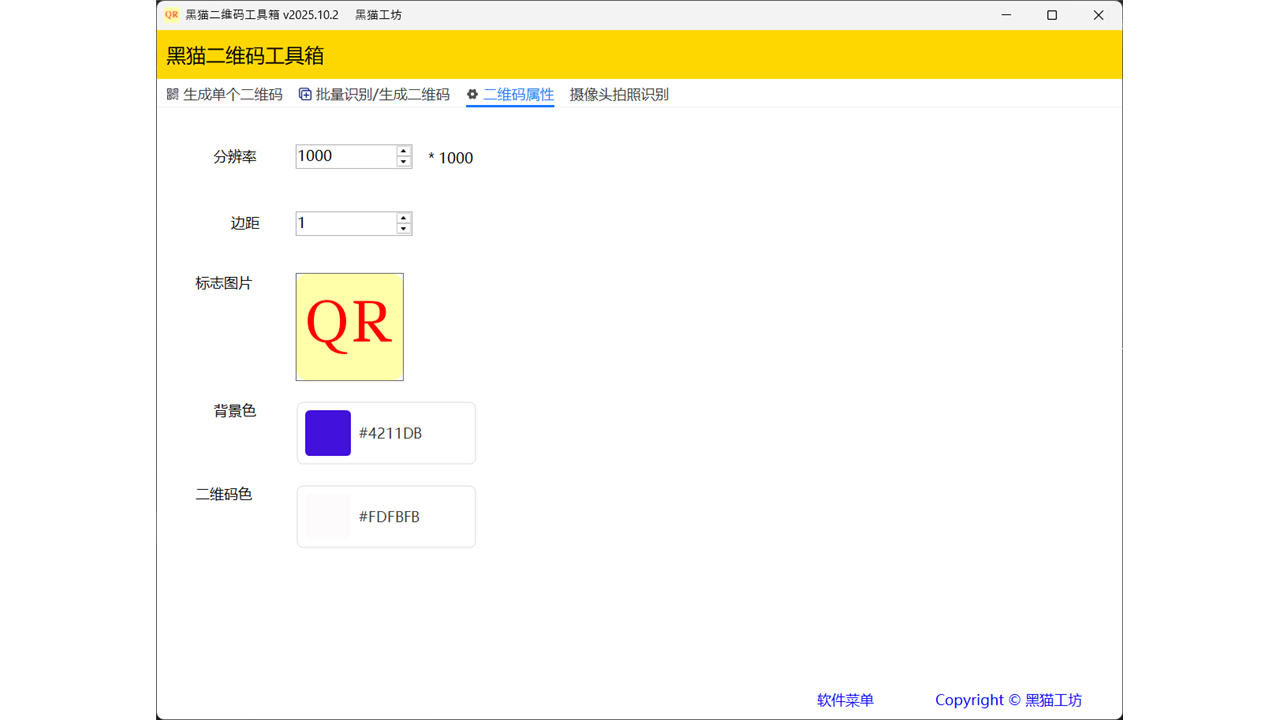The image size is (1280, 720).
Task: Open the purple 背景色 color swatch
Action: pyautogui.click(x=328, y=433)
